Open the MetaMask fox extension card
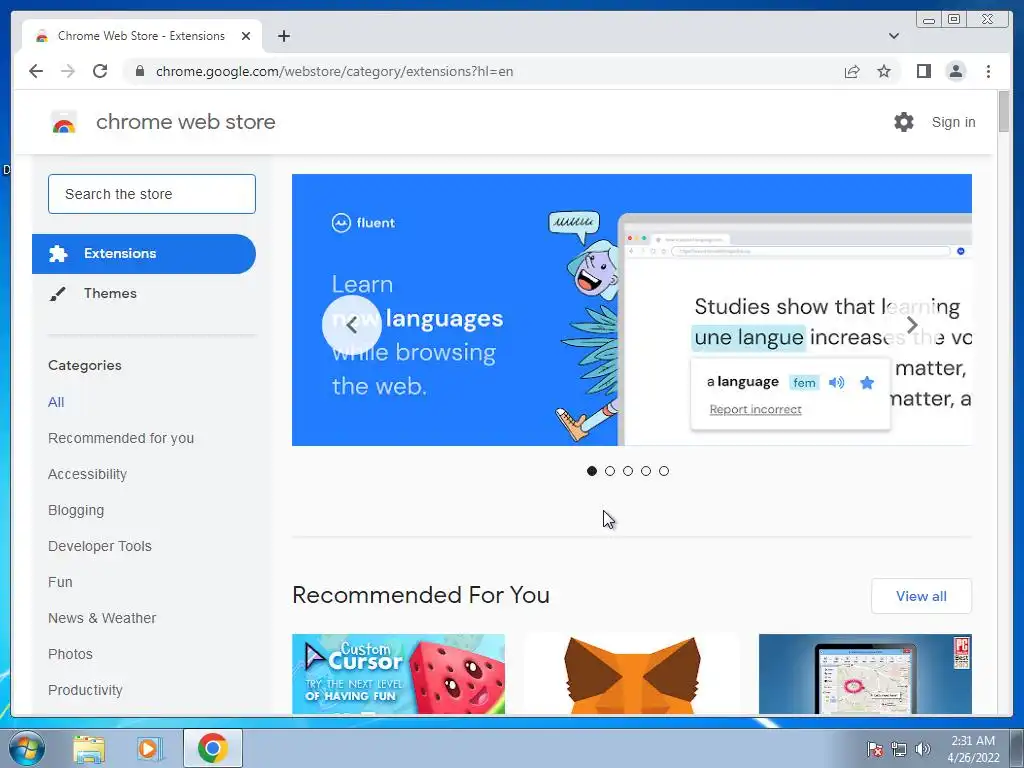 (x=632, y=674)
